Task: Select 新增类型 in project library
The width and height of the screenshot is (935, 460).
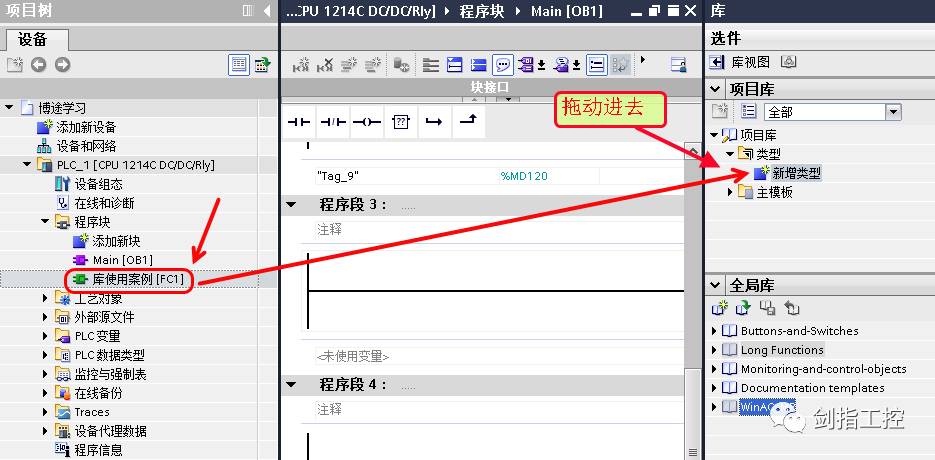Action: pyautogui.click(x=797, y=174)
